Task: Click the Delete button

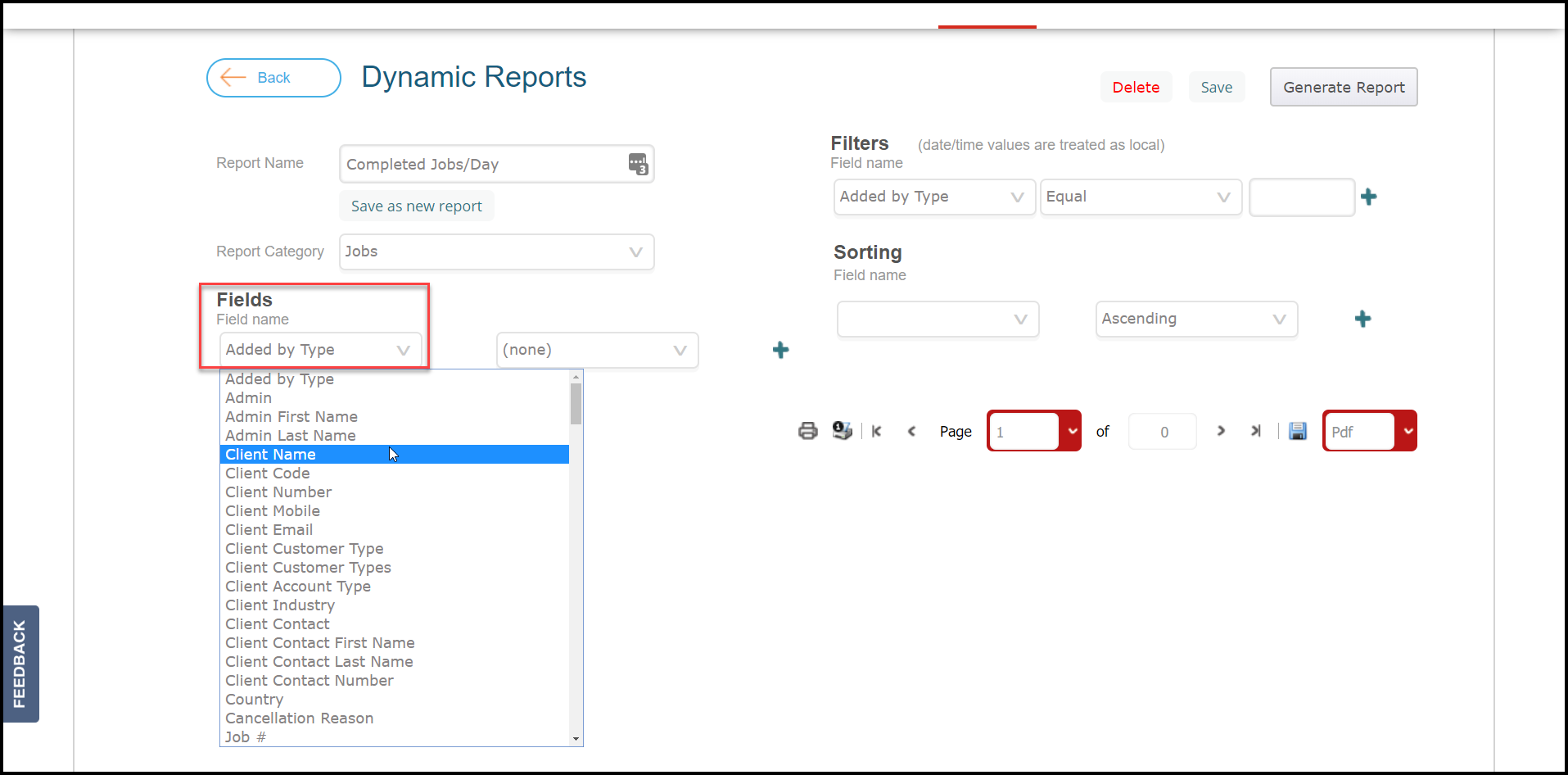Action: (x=1136, y=88)
